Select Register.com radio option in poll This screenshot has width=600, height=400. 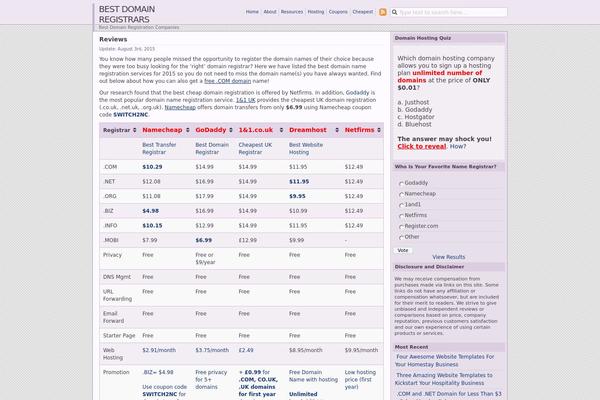(401, 227)
